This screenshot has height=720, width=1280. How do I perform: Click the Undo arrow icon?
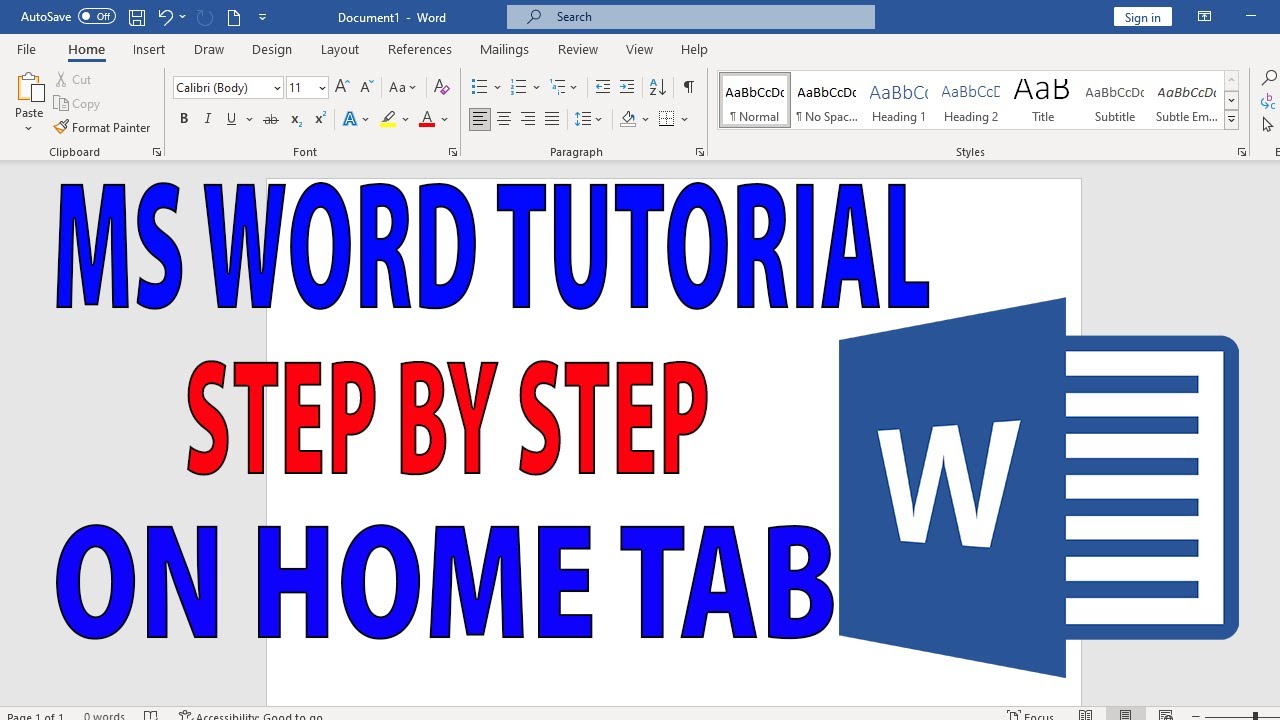pos(165,17)
